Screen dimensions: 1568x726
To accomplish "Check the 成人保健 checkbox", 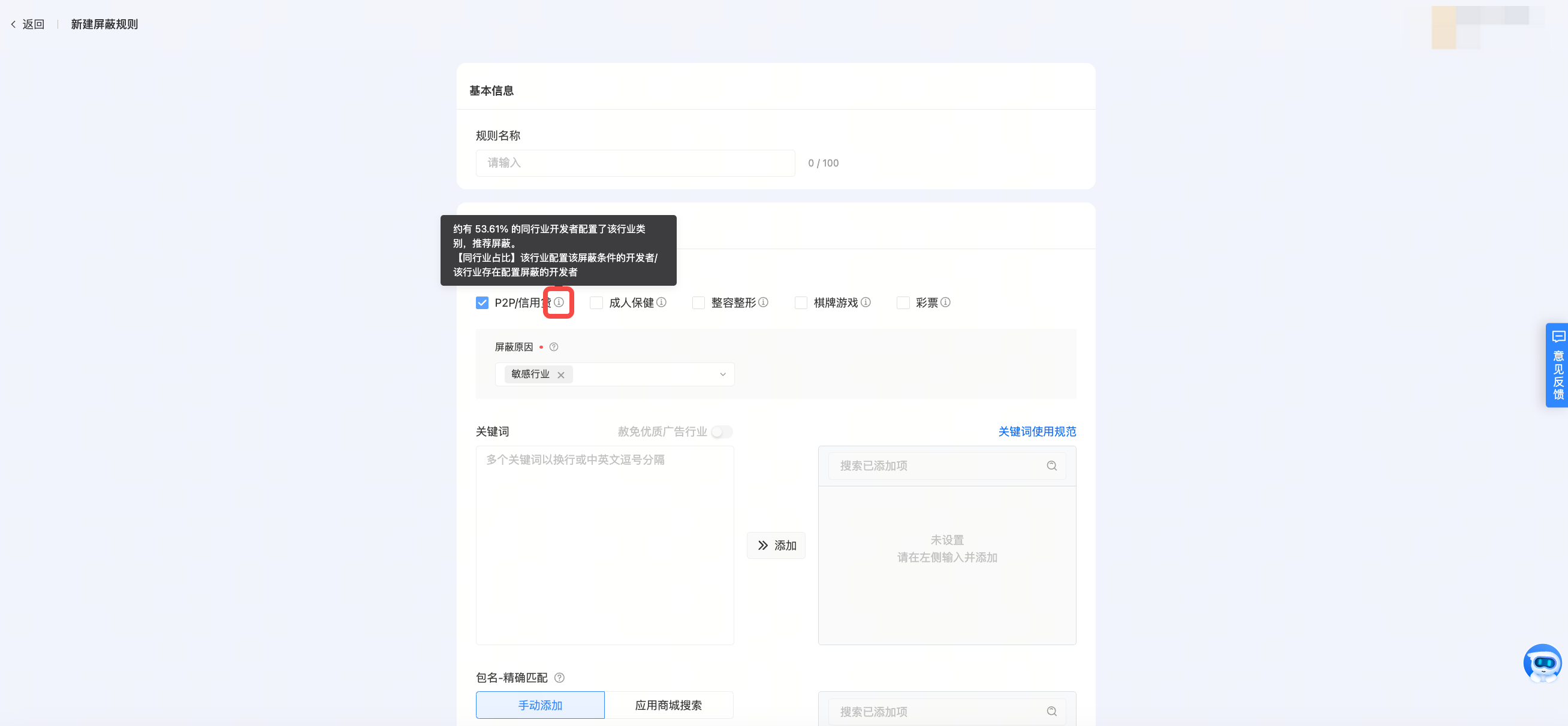I will (596, 302).
